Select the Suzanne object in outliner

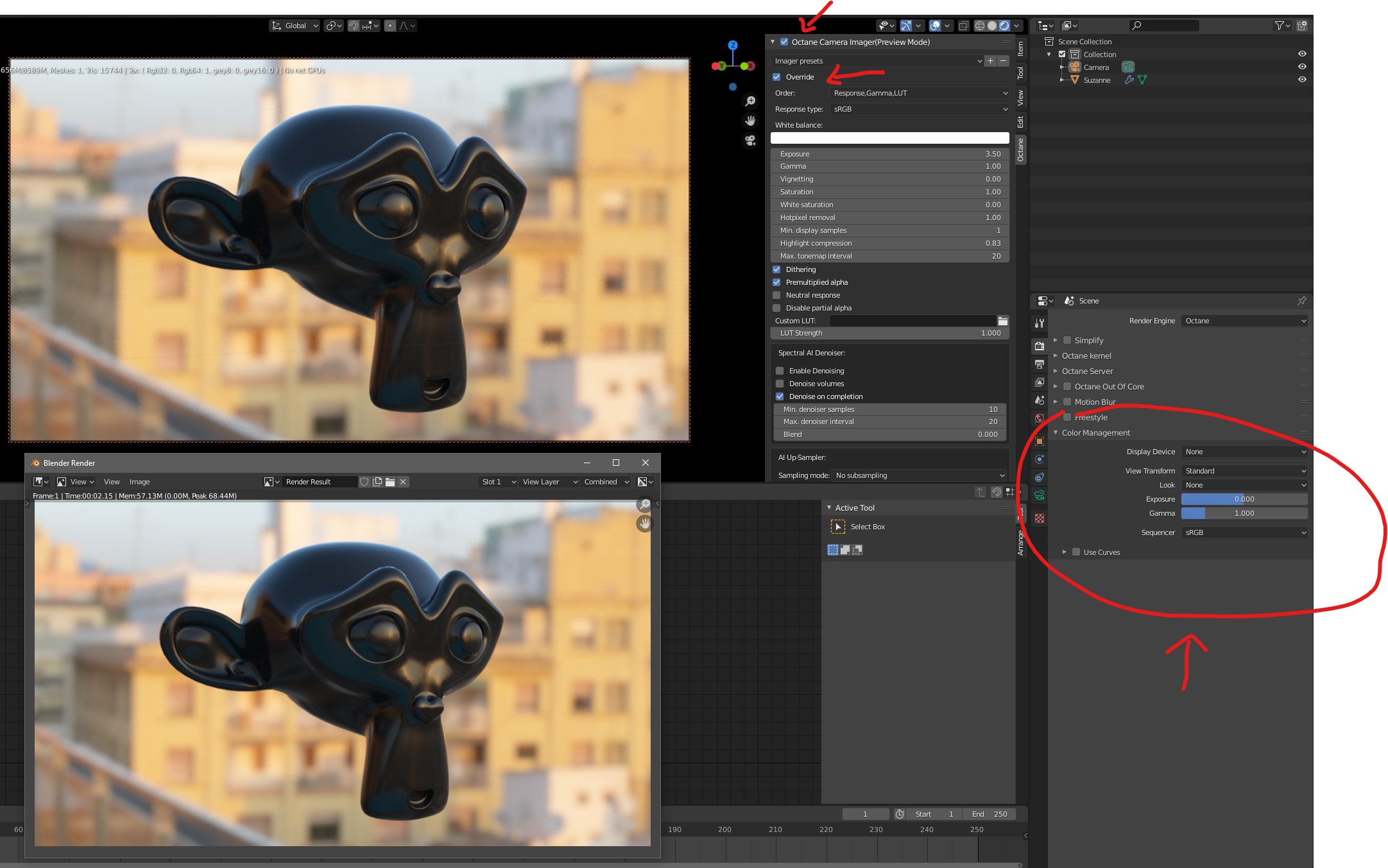click(1097, 80)
